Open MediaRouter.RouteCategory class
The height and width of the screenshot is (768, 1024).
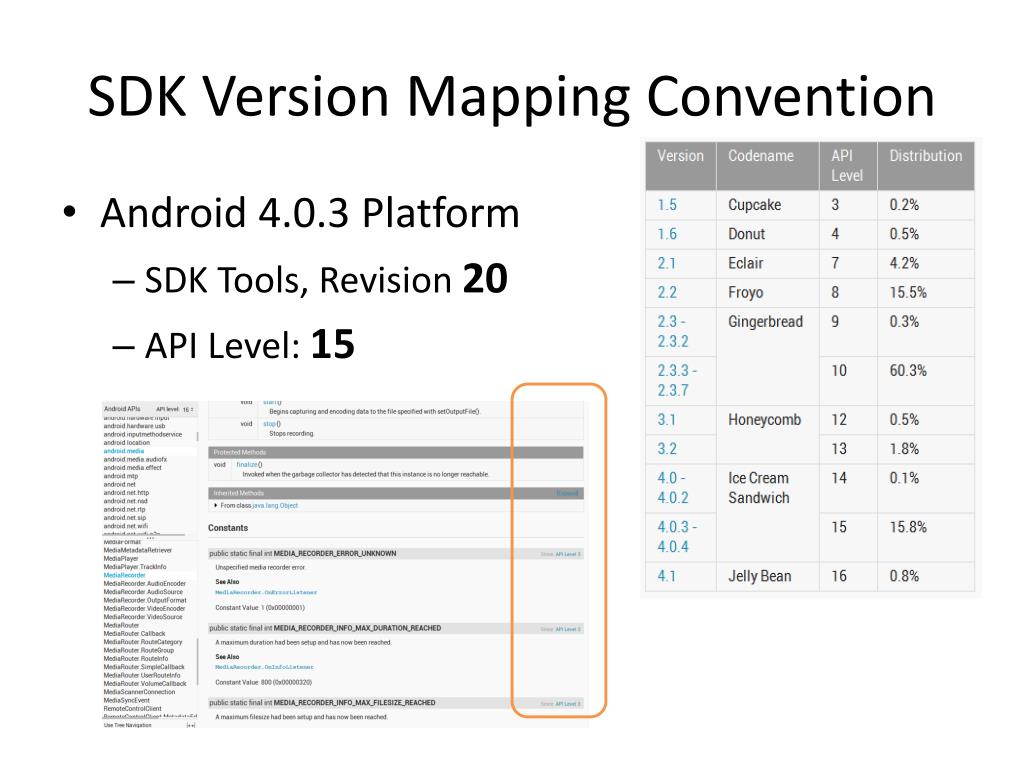point(142,642)
